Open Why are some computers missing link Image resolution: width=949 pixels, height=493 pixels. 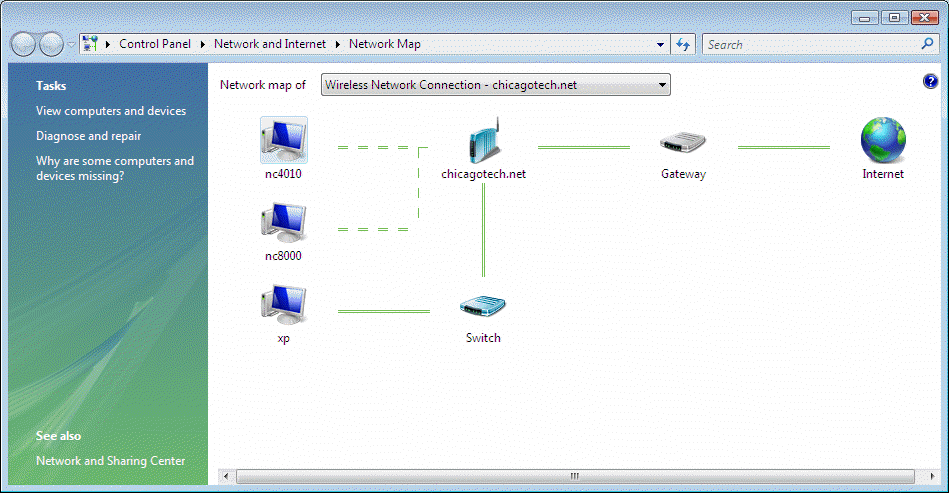click(x=115, y=168)
